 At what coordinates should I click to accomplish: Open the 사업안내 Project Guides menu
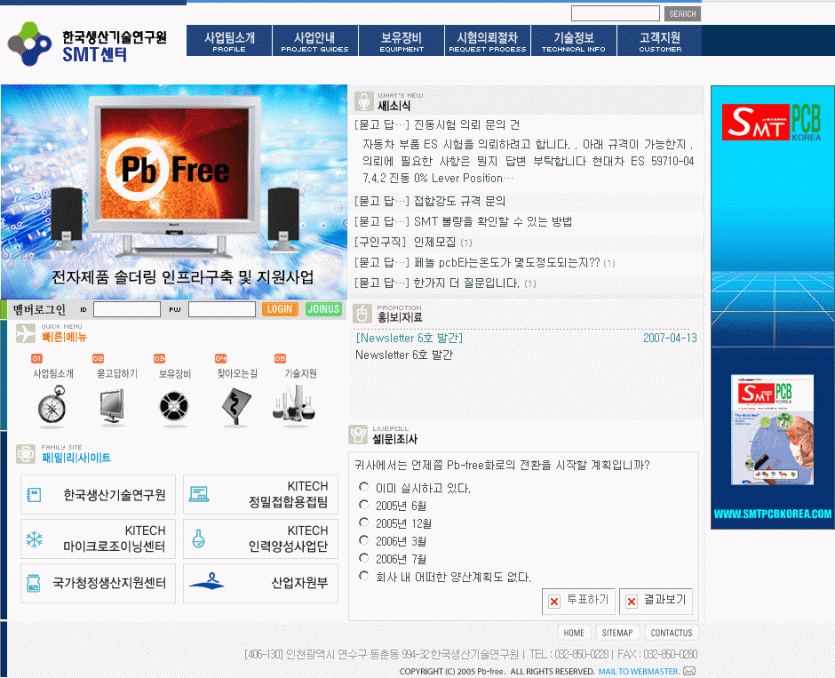tap(315, 41)
